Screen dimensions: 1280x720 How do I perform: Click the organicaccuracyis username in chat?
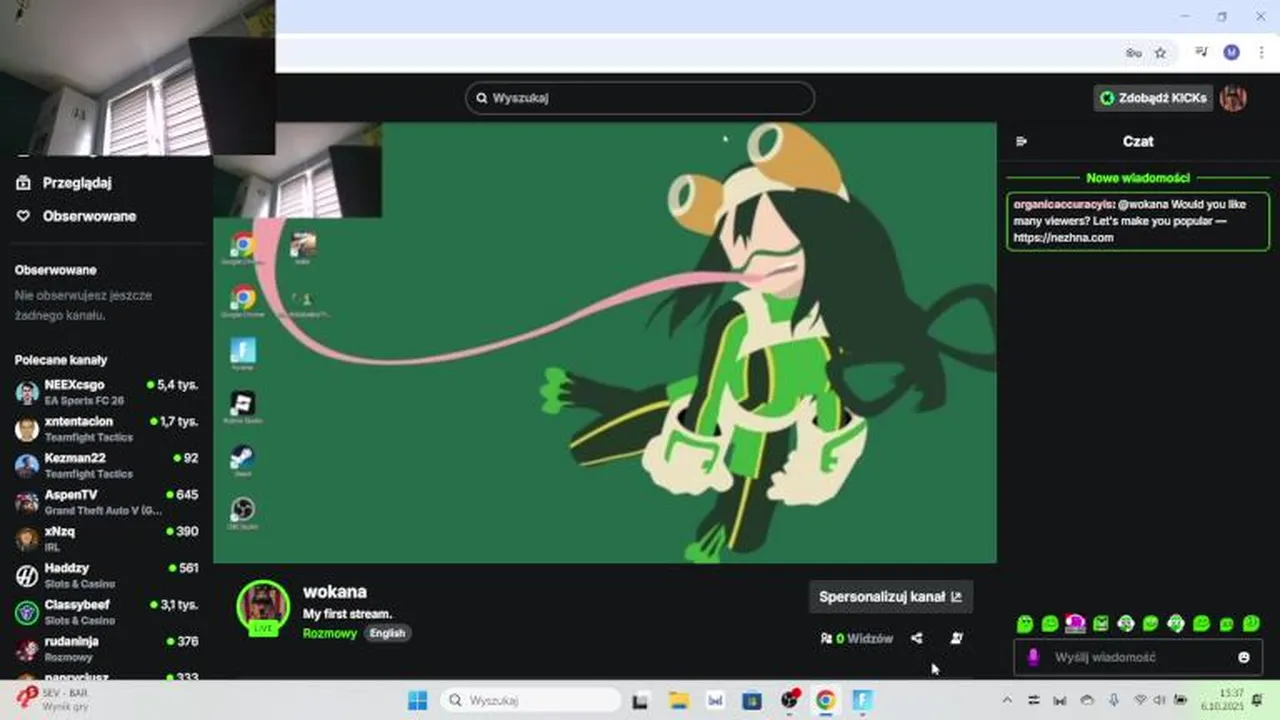(1065, 204)
